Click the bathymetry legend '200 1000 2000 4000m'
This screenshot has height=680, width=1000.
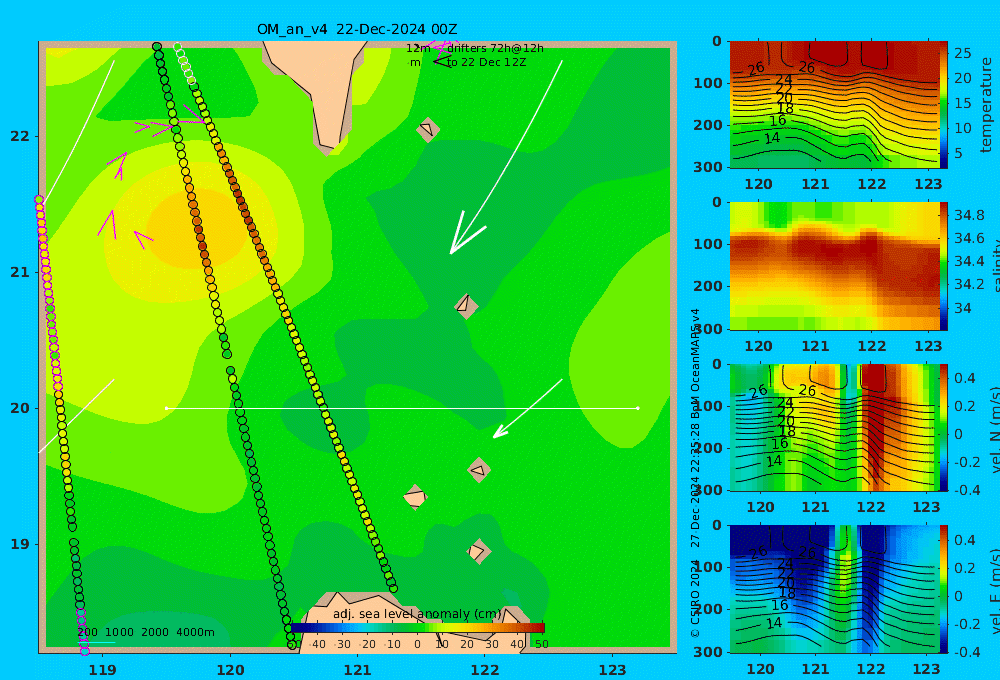146,632
